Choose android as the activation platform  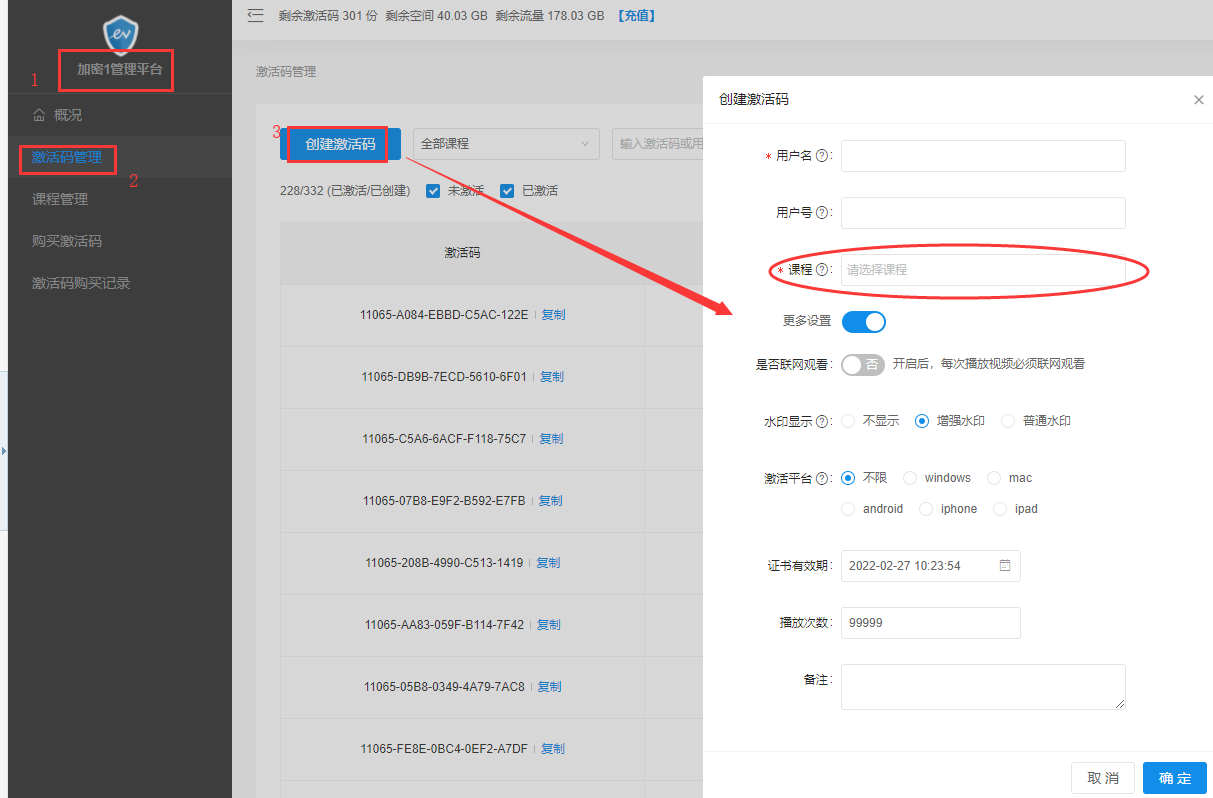pos(848,509)
